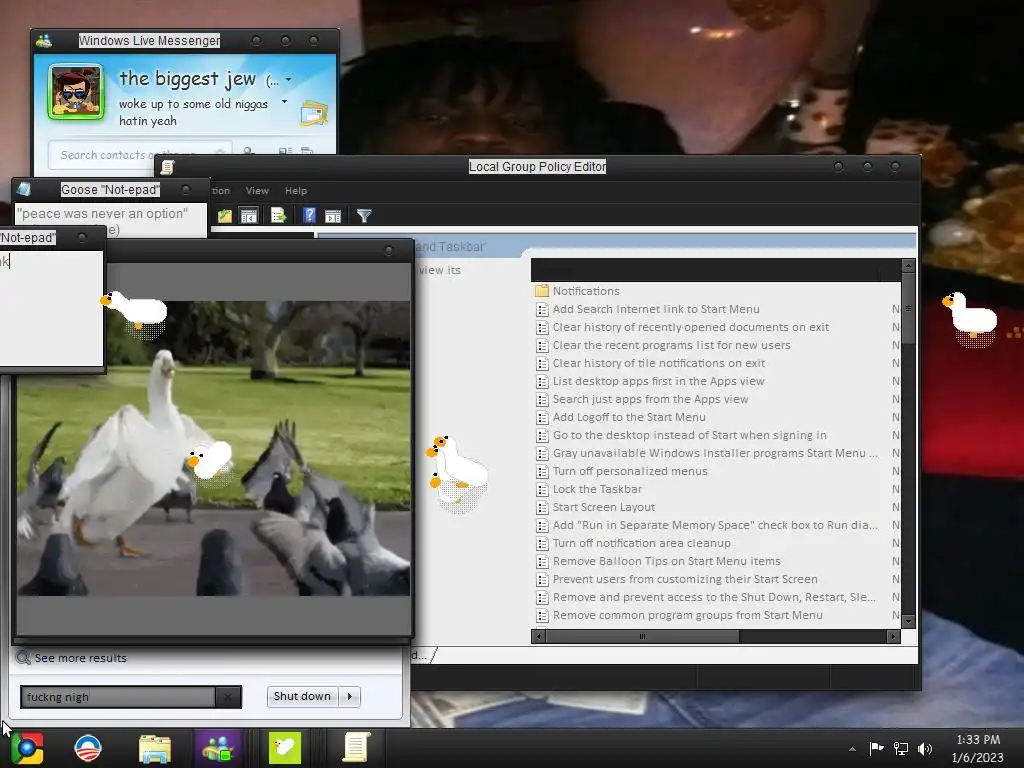The width and height of the screenshot is (1024, 768).
Task: Click the policy list scroll up arrow
Action: [908, 266]
